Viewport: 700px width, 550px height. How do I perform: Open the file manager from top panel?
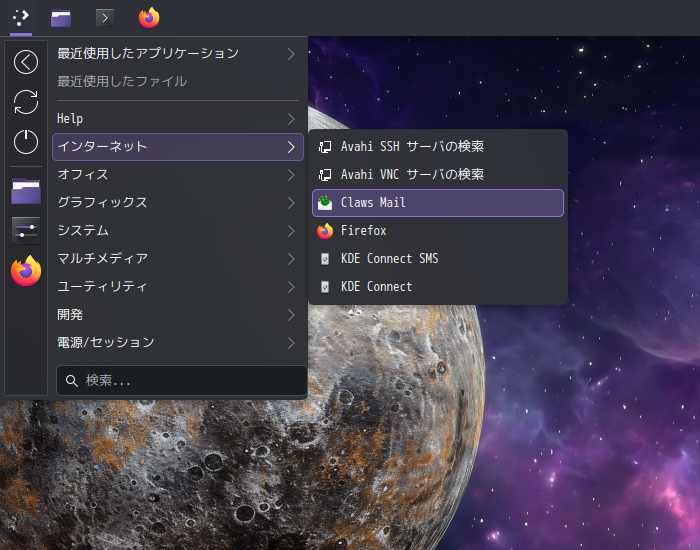[x=61, y=18]
